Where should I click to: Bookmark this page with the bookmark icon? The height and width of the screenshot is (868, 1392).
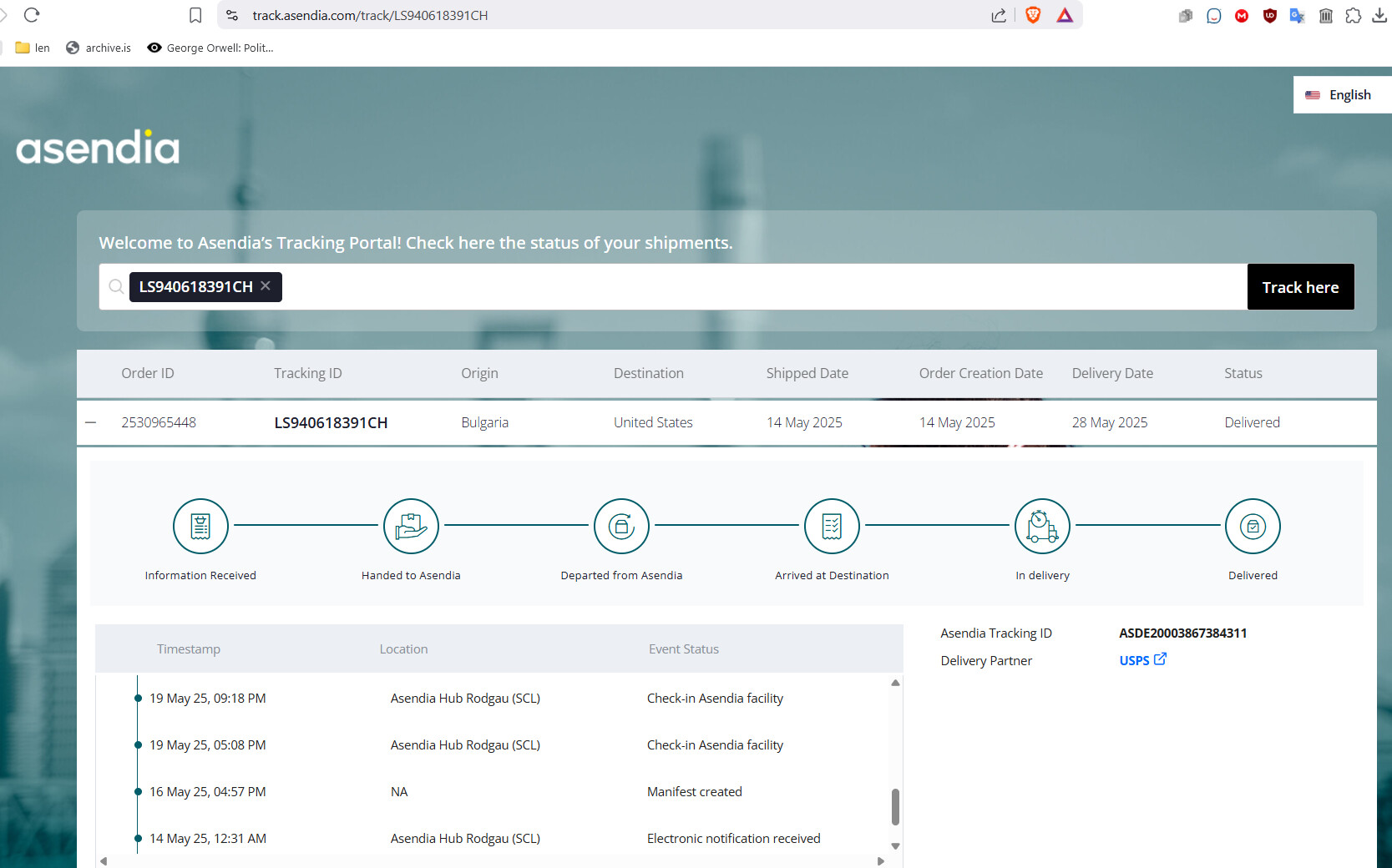coord(195,15)
